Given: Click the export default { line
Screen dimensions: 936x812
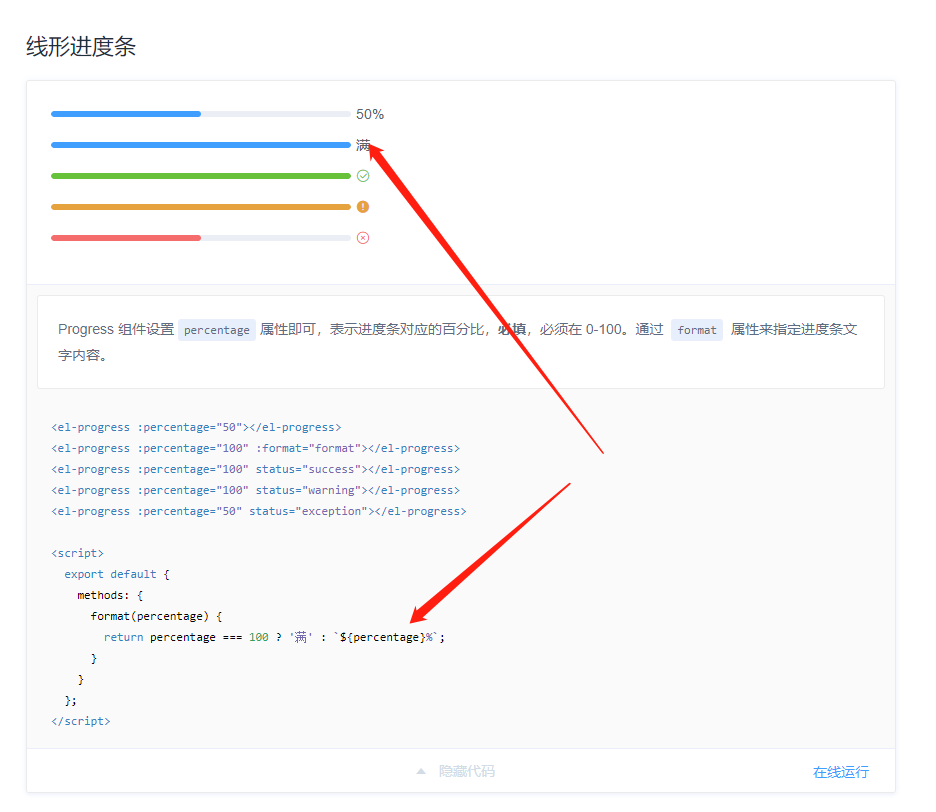Looking at the screenshot, I should [x=117, y=574].
